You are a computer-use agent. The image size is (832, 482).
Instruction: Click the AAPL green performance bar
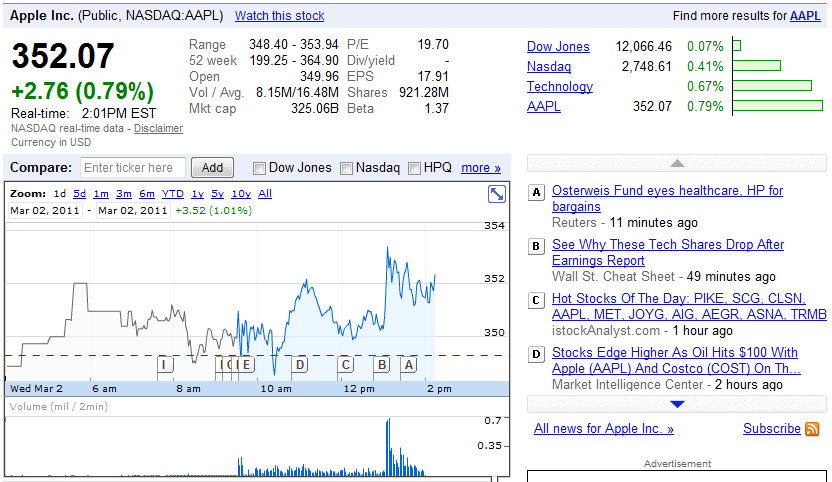pyautogui.click(x=778, y=106)
